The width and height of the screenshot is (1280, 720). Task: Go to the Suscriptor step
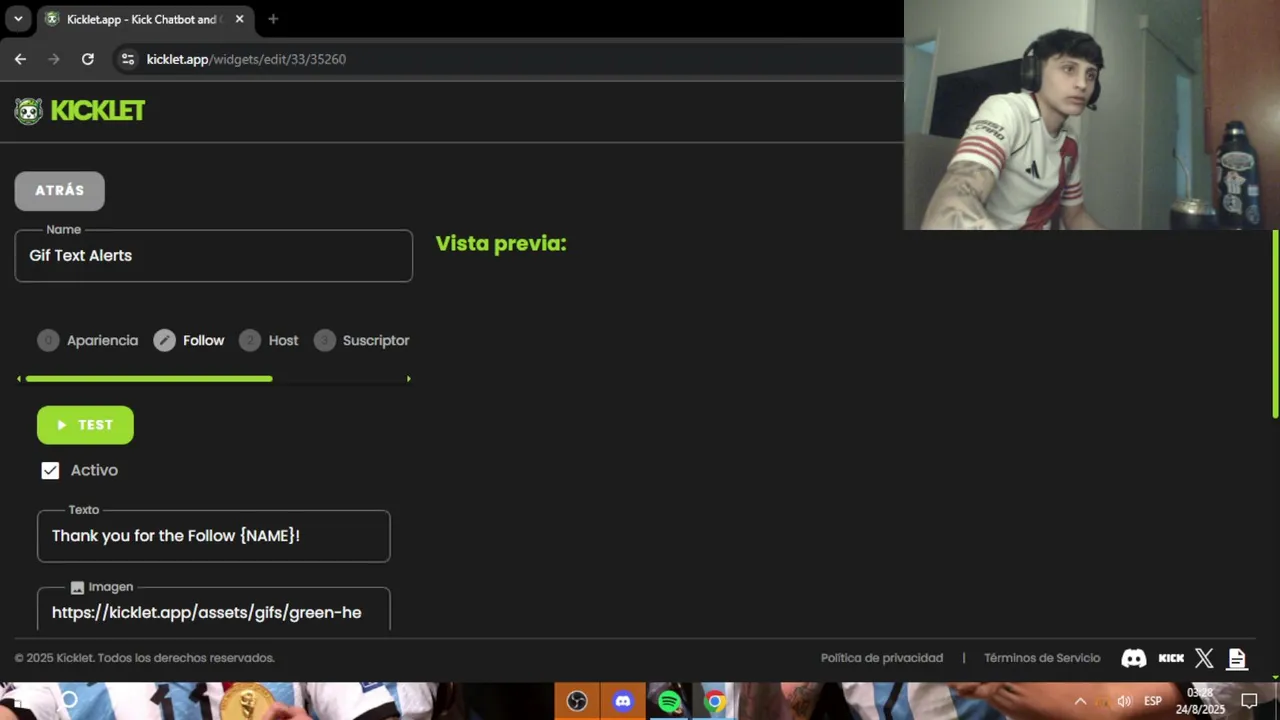click(x=362, y=341)
